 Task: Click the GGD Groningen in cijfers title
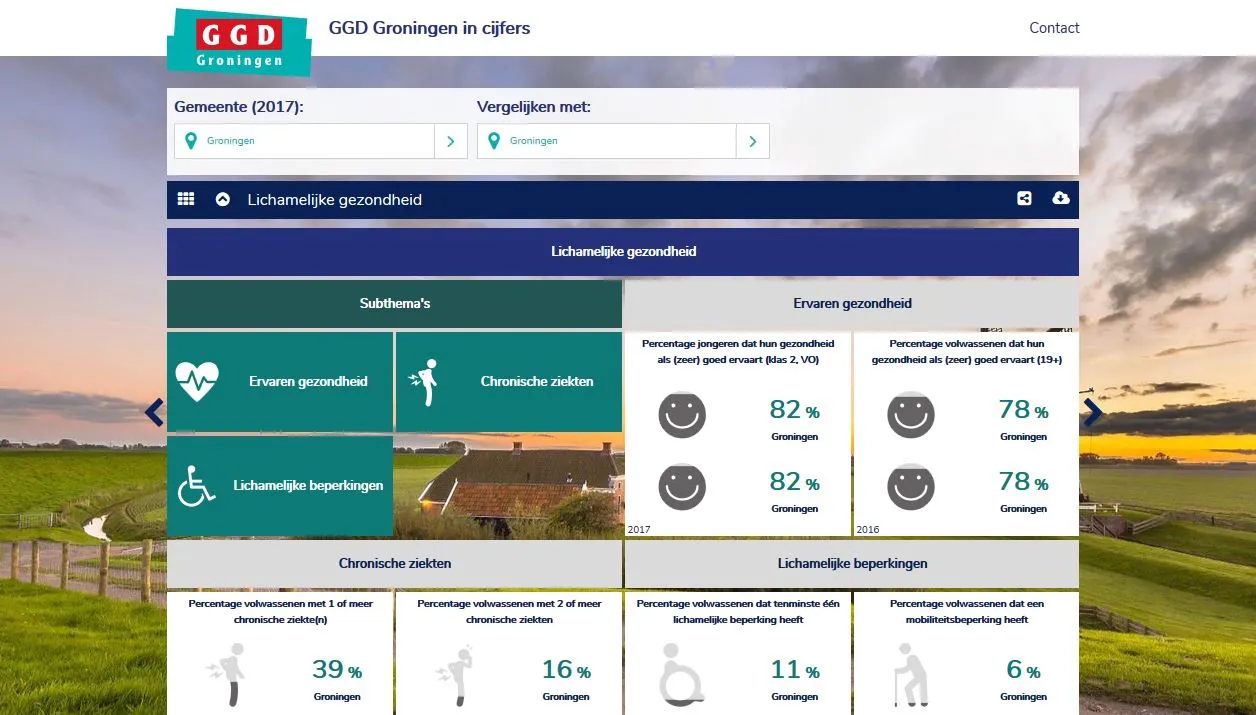click(x=429, y=28)
